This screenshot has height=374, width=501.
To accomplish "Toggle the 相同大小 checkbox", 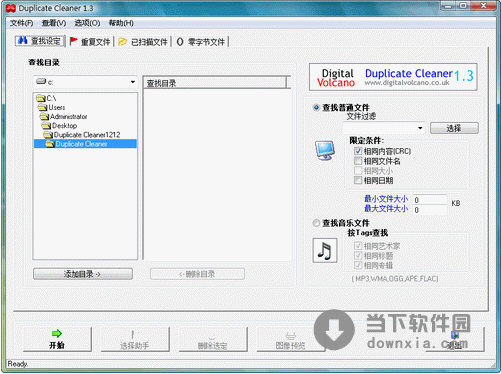I will (x=358, y=171).
